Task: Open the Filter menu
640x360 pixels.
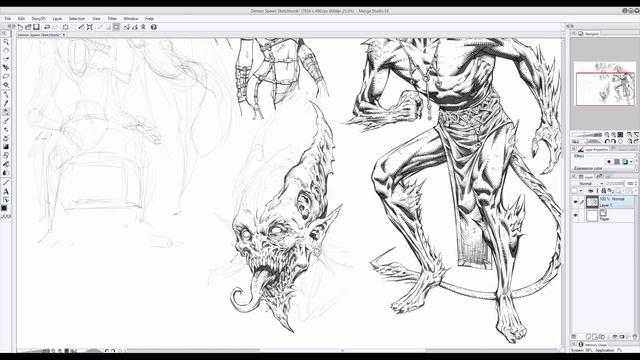Action: point(112,19)
